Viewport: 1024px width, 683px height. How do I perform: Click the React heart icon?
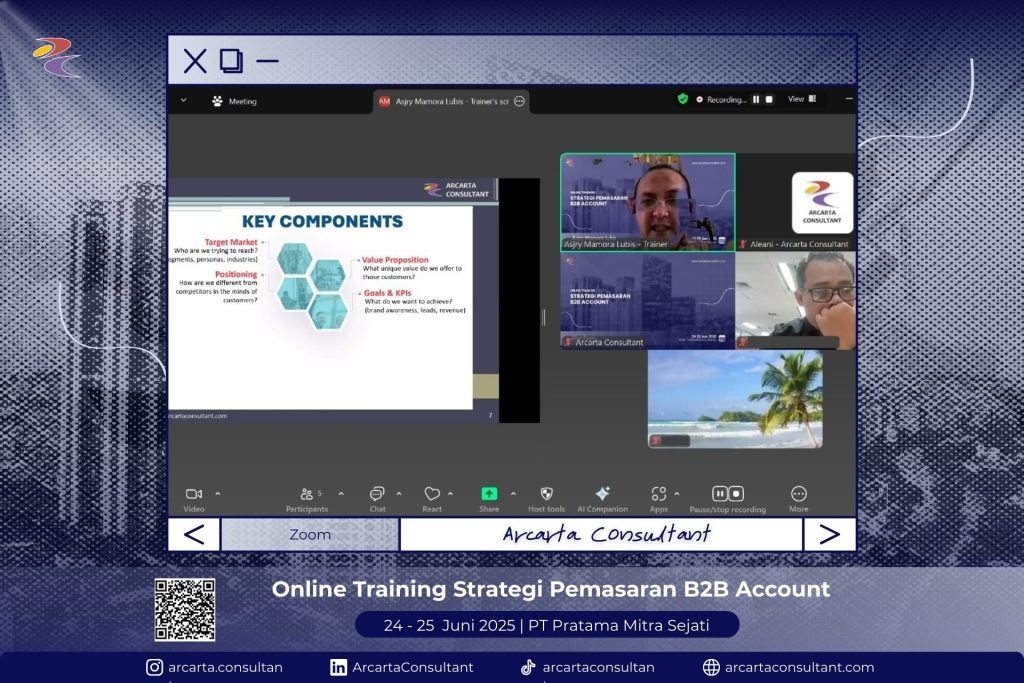[432, 494]
